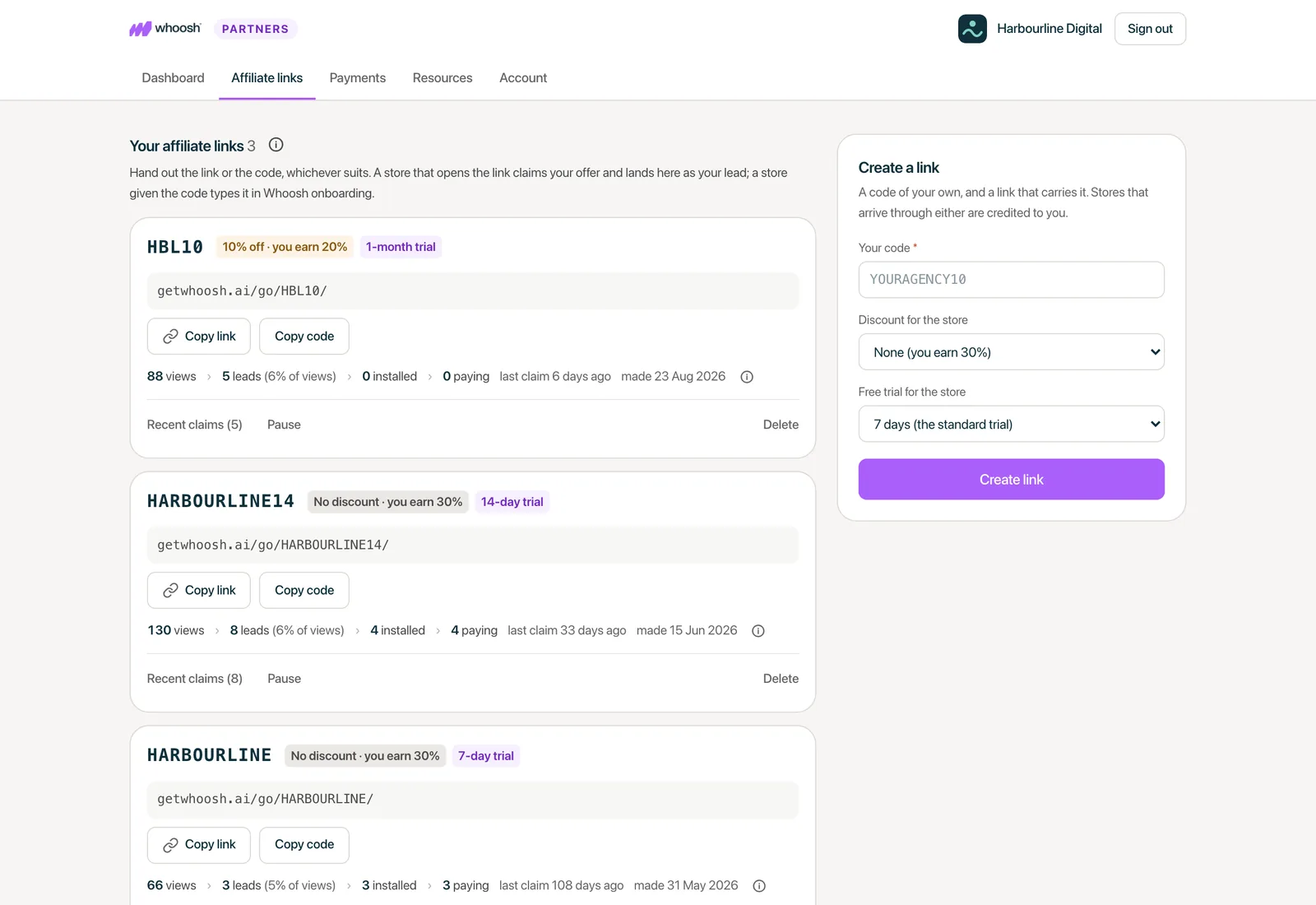
Task: Delete the HARBOURLINE14 link
Action: [781, 679]
